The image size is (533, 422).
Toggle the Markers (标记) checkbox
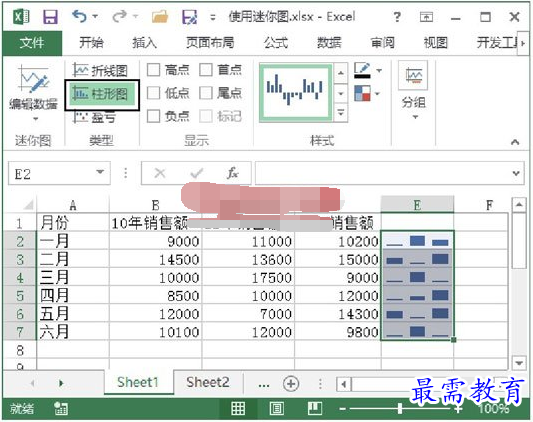click(x=206, y=116)
